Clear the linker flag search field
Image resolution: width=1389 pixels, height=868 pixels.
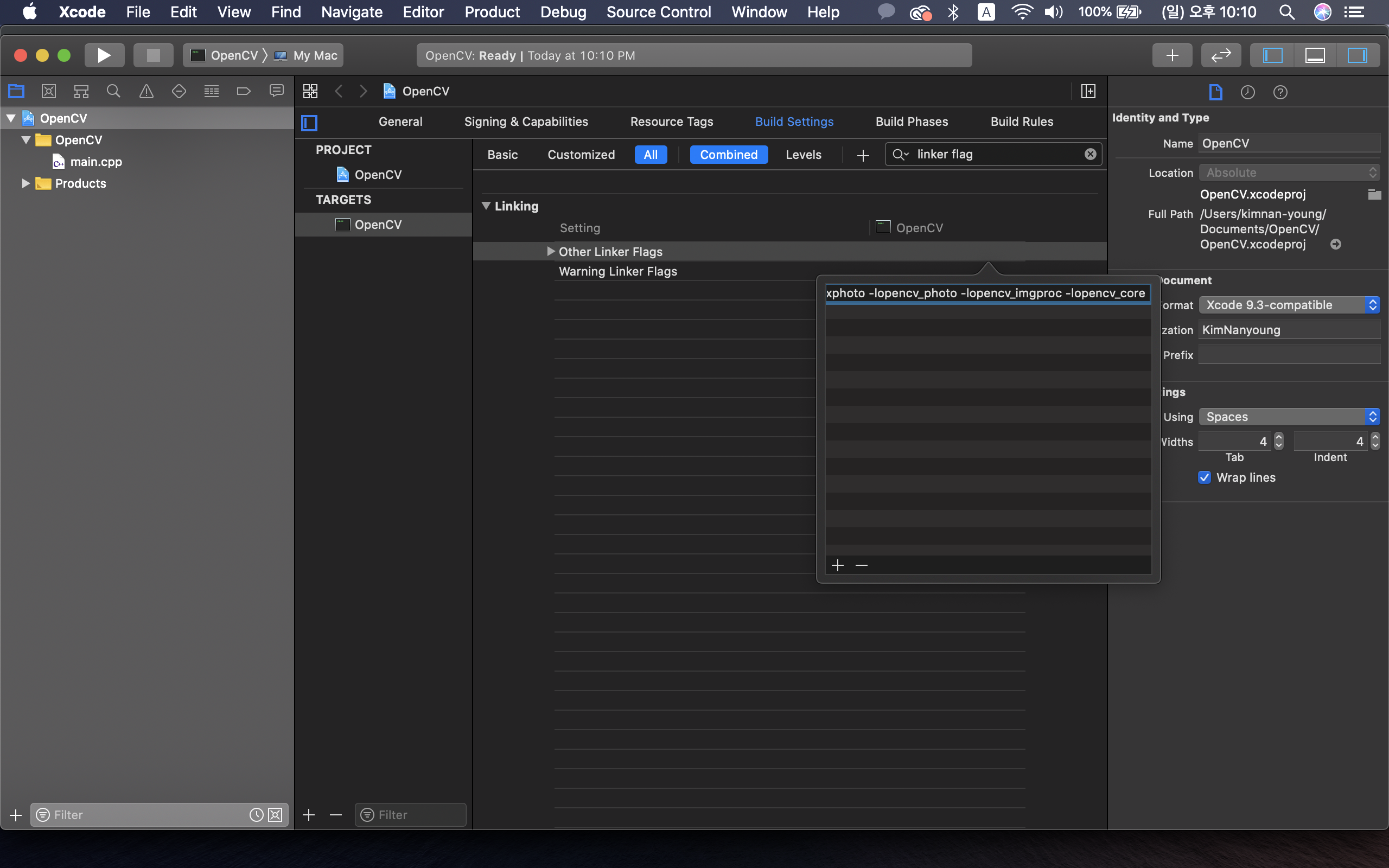pyautogui.click(x=1090, y=155)
